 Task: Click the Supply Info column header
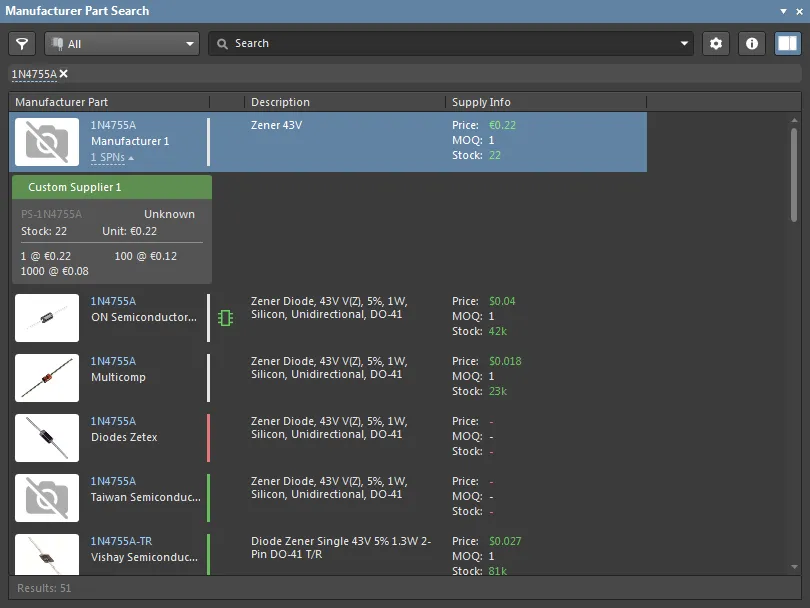click(x=481, y=102)
